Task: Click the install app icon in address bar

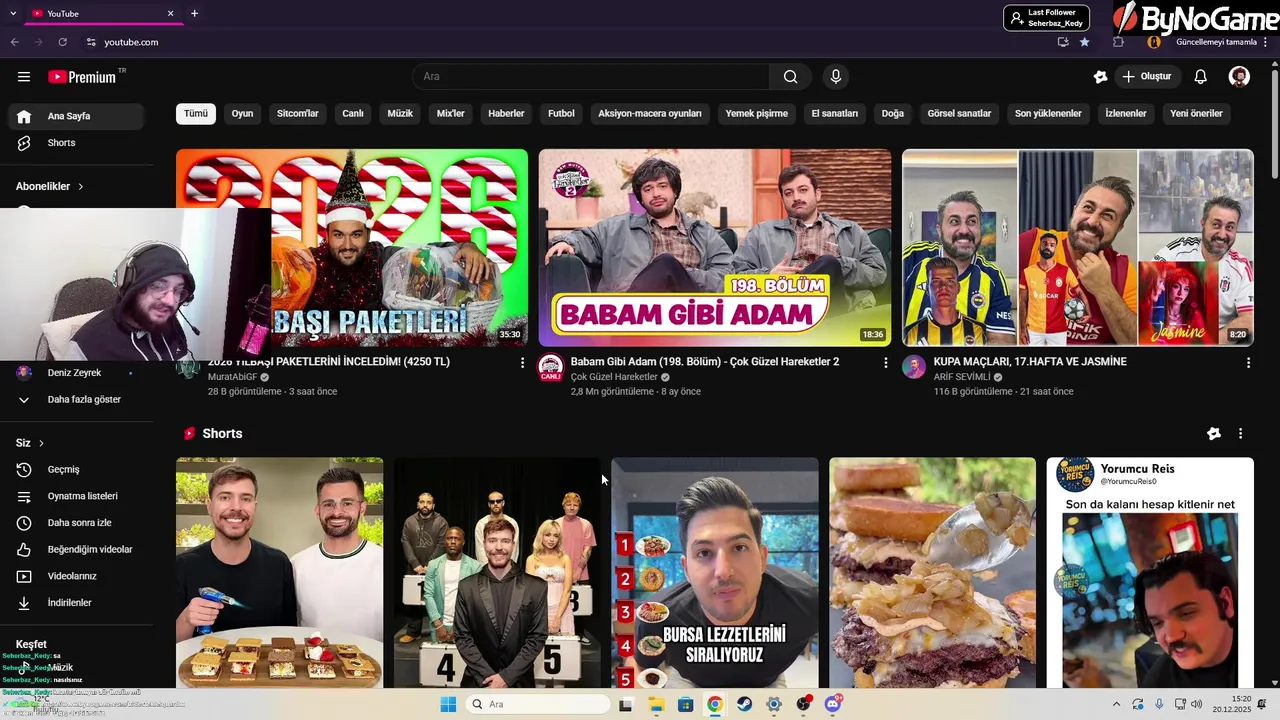Action: coord(1063,42)
